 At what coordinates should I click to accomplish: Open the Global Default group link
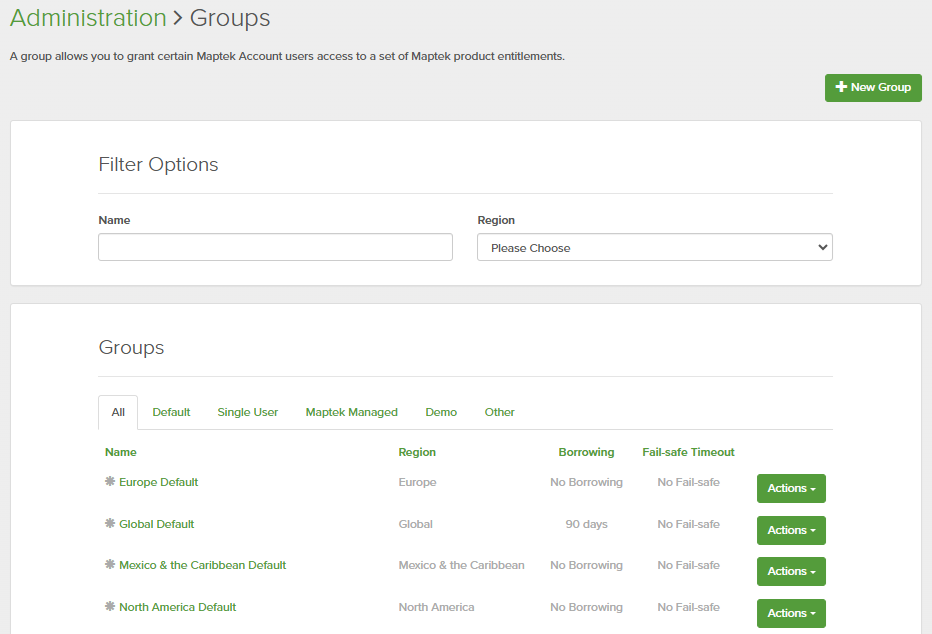click(156, 524)
